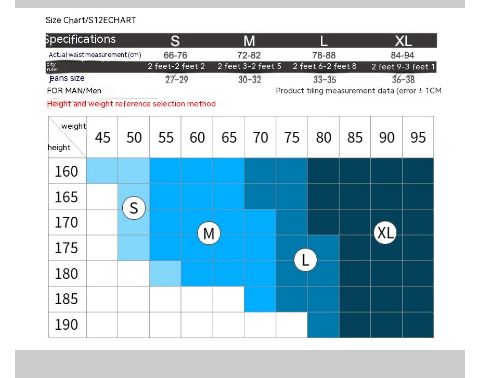478x378 pixels.
Task: Click weight column header 45
Action: [x=102, y=138]
